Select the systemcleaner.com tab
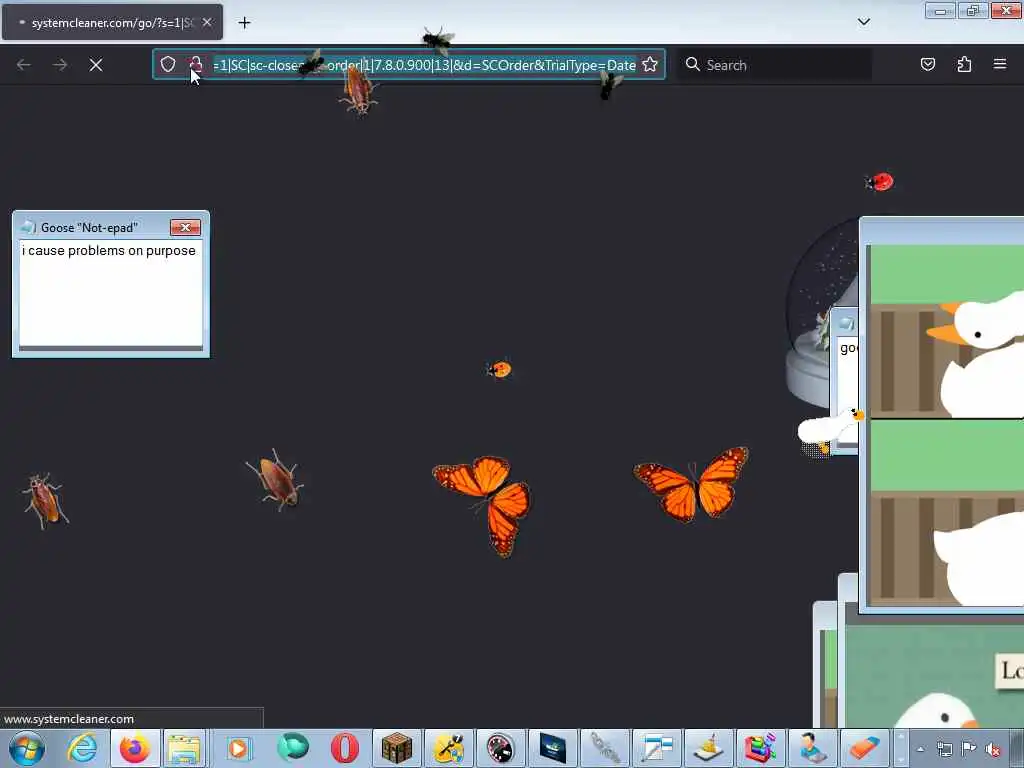The image size is (1024, 768). (112, 22)
